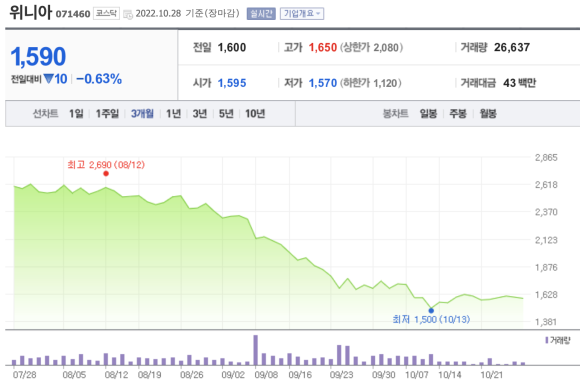Viewport: 580px width, 392px height.
Task: Show the 주봉 weekly candle chart
Action: [458, 114]
